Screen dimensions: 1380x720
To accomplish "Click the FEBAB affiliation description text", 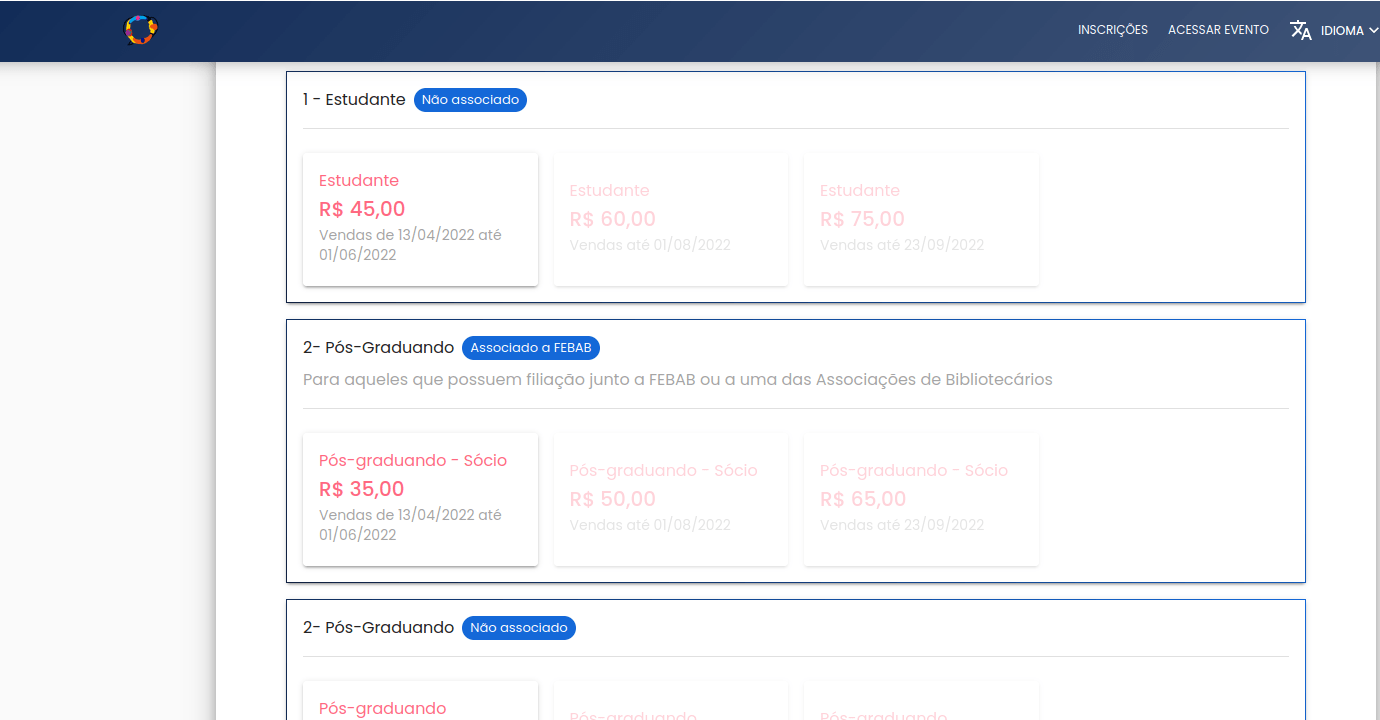I will pyautogui.click(x=677, y=380).
